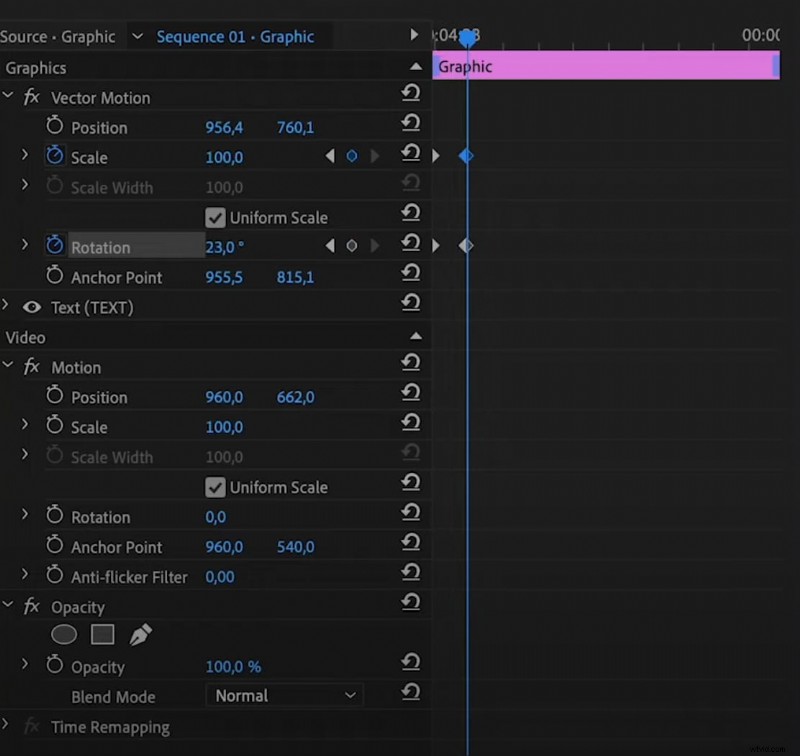
Task: Open the Blend Mode dropdown
Action: pos(284,695)
